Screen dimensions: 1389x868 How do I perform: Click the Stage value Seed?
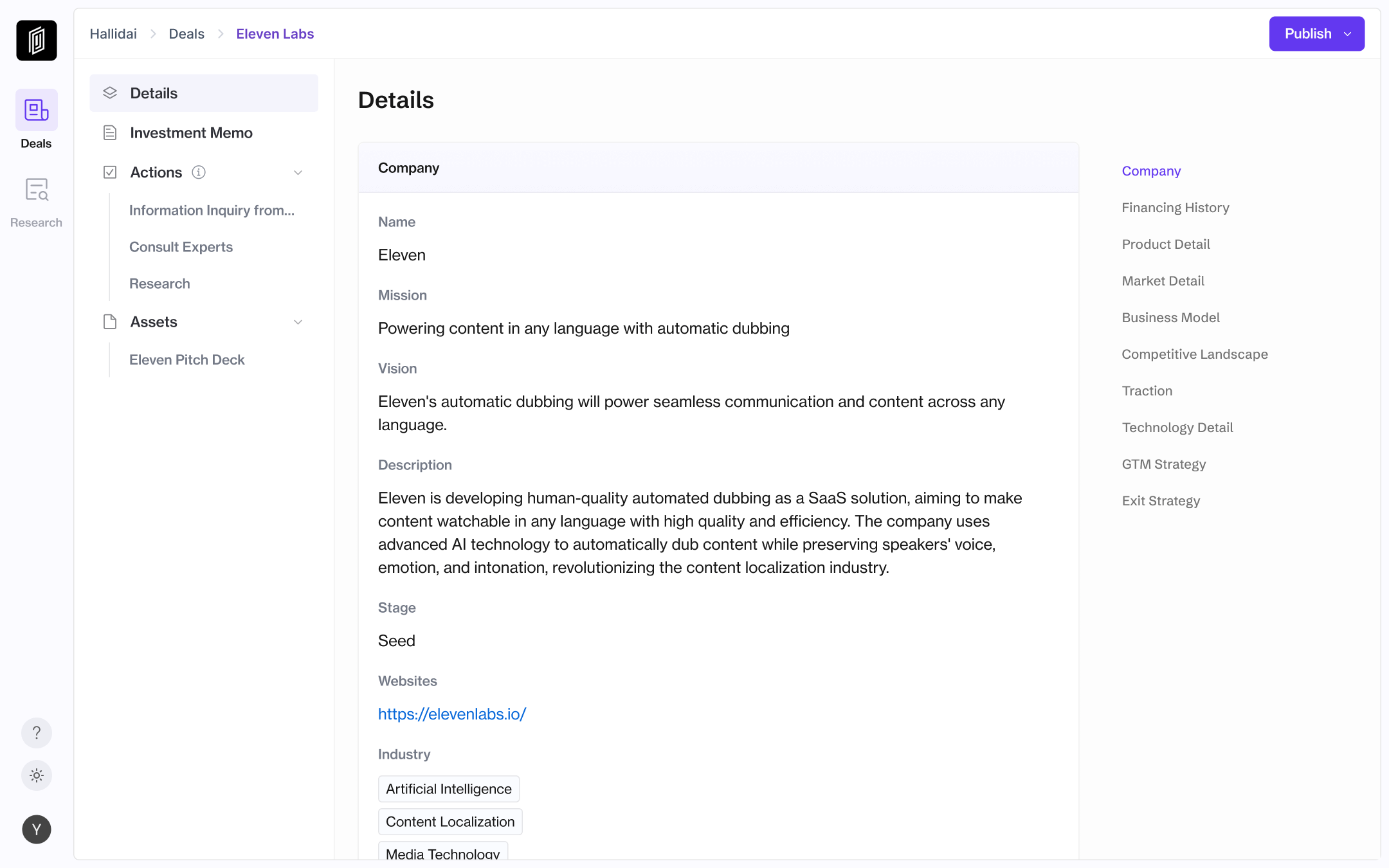[397, 641]
